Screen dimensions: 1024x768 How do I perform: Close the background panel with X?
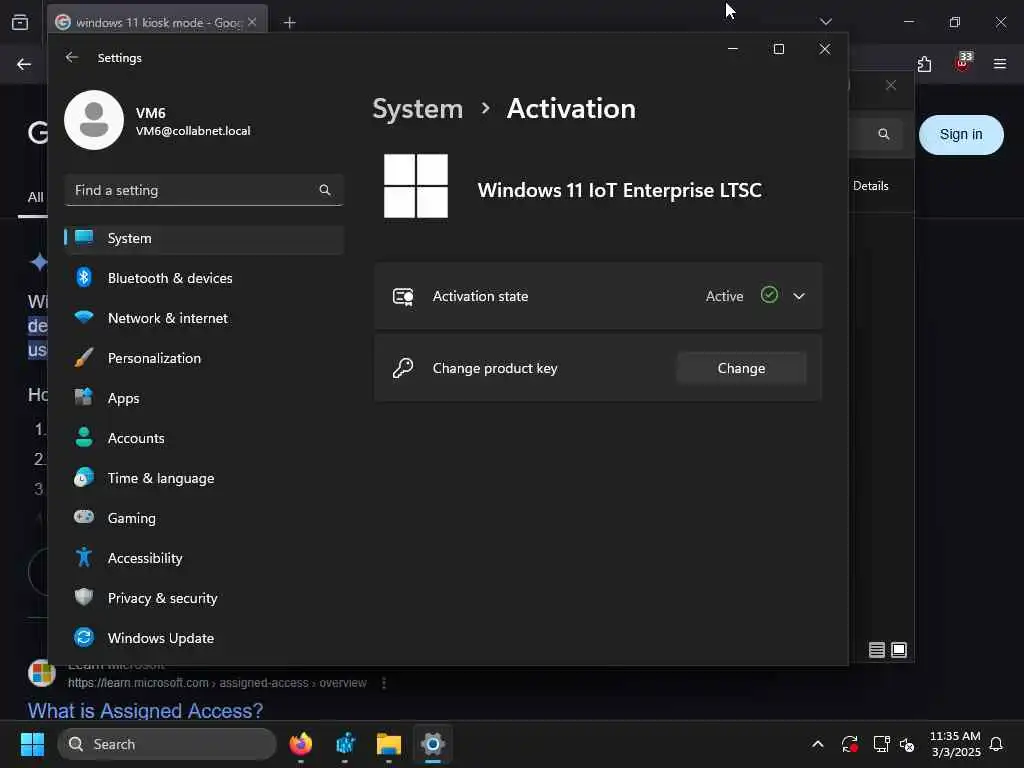tap(891, 86)
